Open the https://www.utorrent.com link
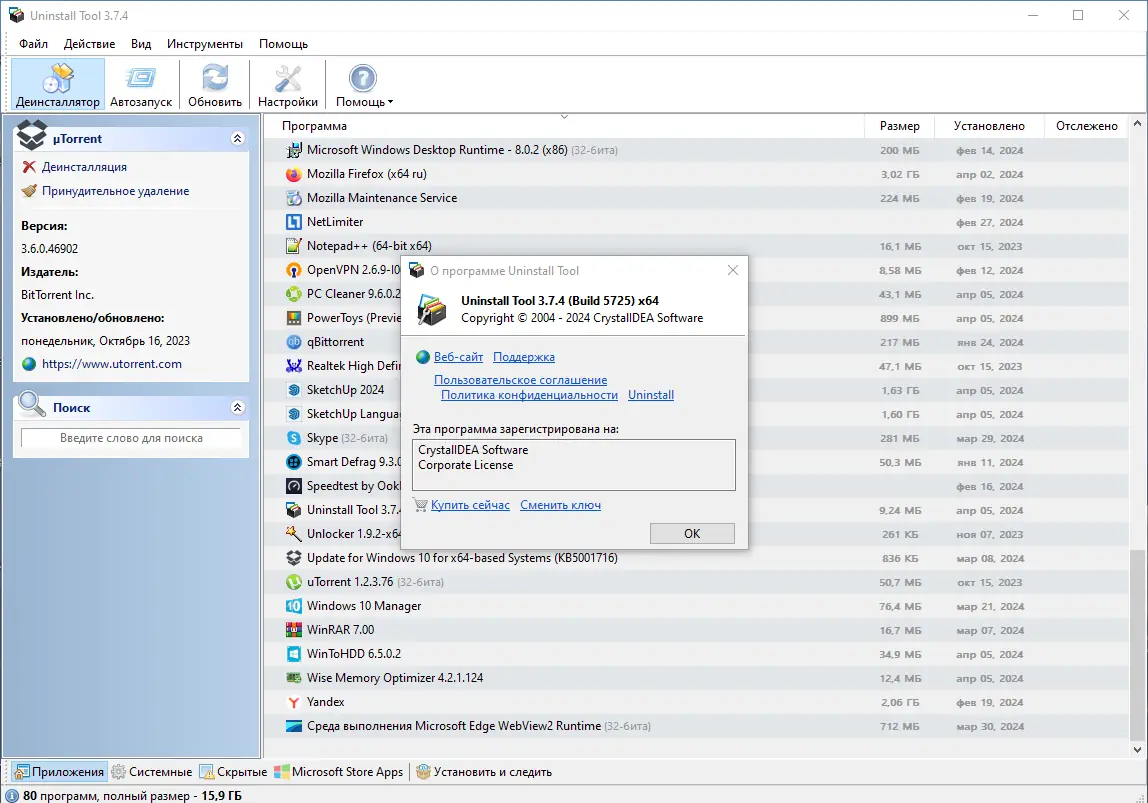This screenshot has width=1148, height=803. [x=111, y=364]
